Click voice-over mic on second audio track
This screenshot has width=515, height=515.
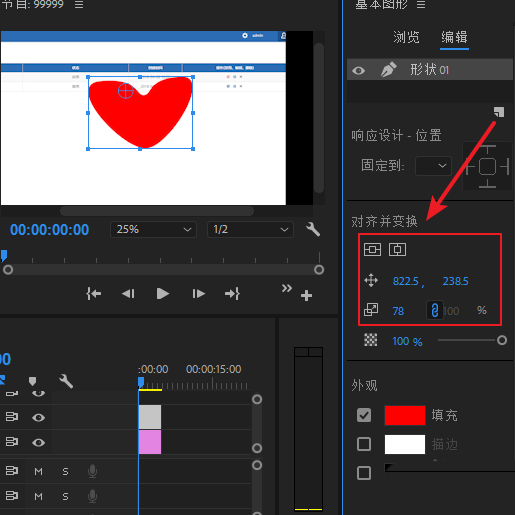(92, 496)
